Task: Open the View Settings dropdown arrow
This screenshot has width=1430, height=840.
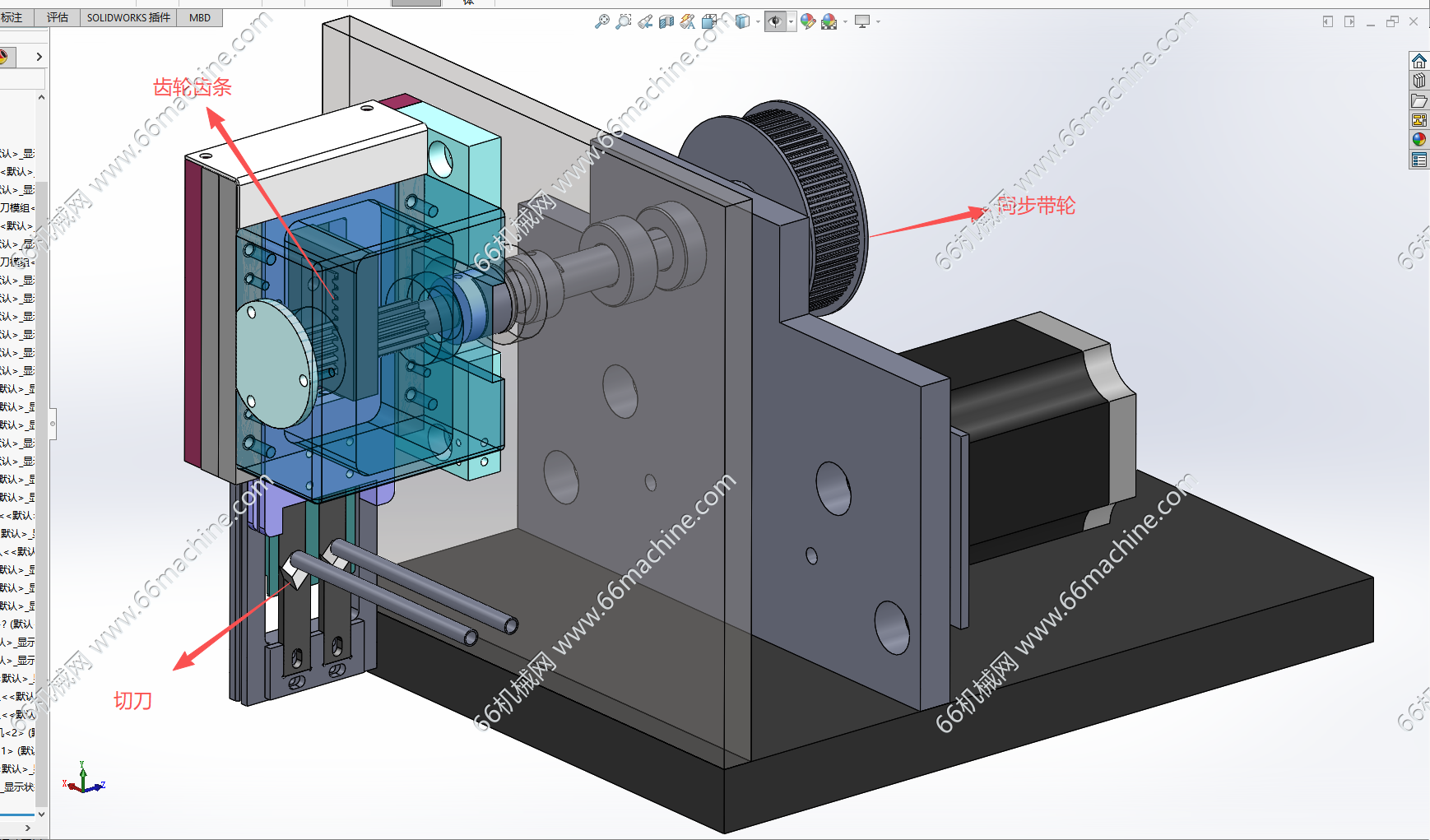Action: coord(878,22)
